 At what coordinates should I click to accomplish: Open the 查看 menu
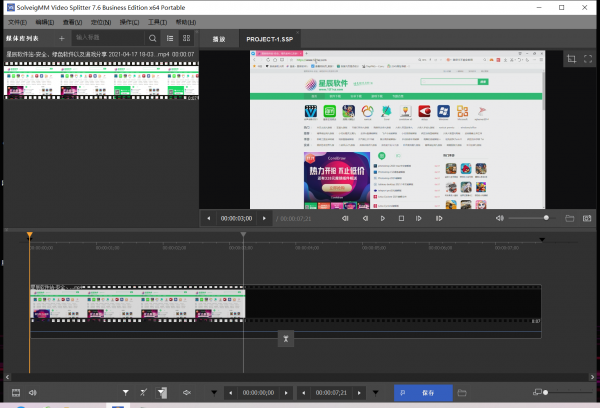click(72, 22)
